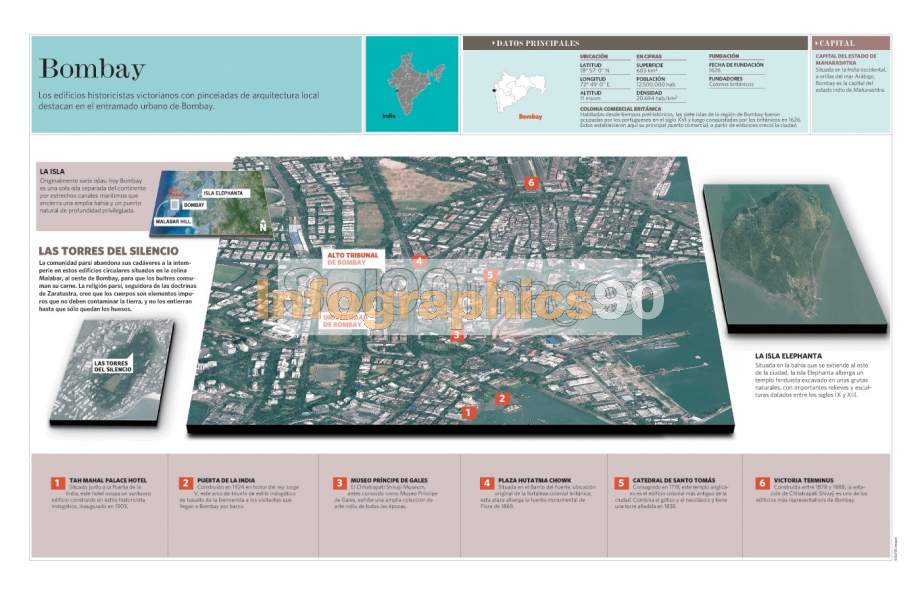Click the "LA ISLA" section heading
The image size is (920, 594).
click(x=52, y=171)
